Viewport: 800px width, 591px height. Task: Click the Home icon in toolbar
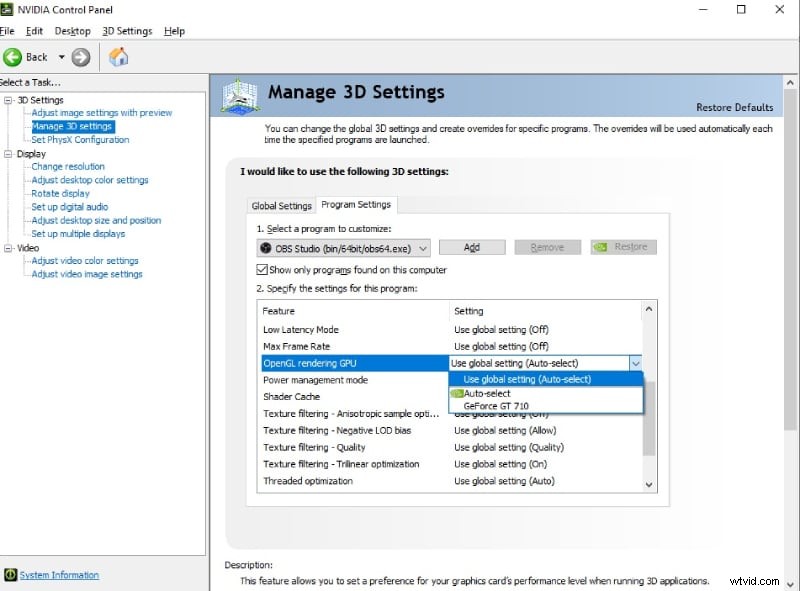[118, 57]
